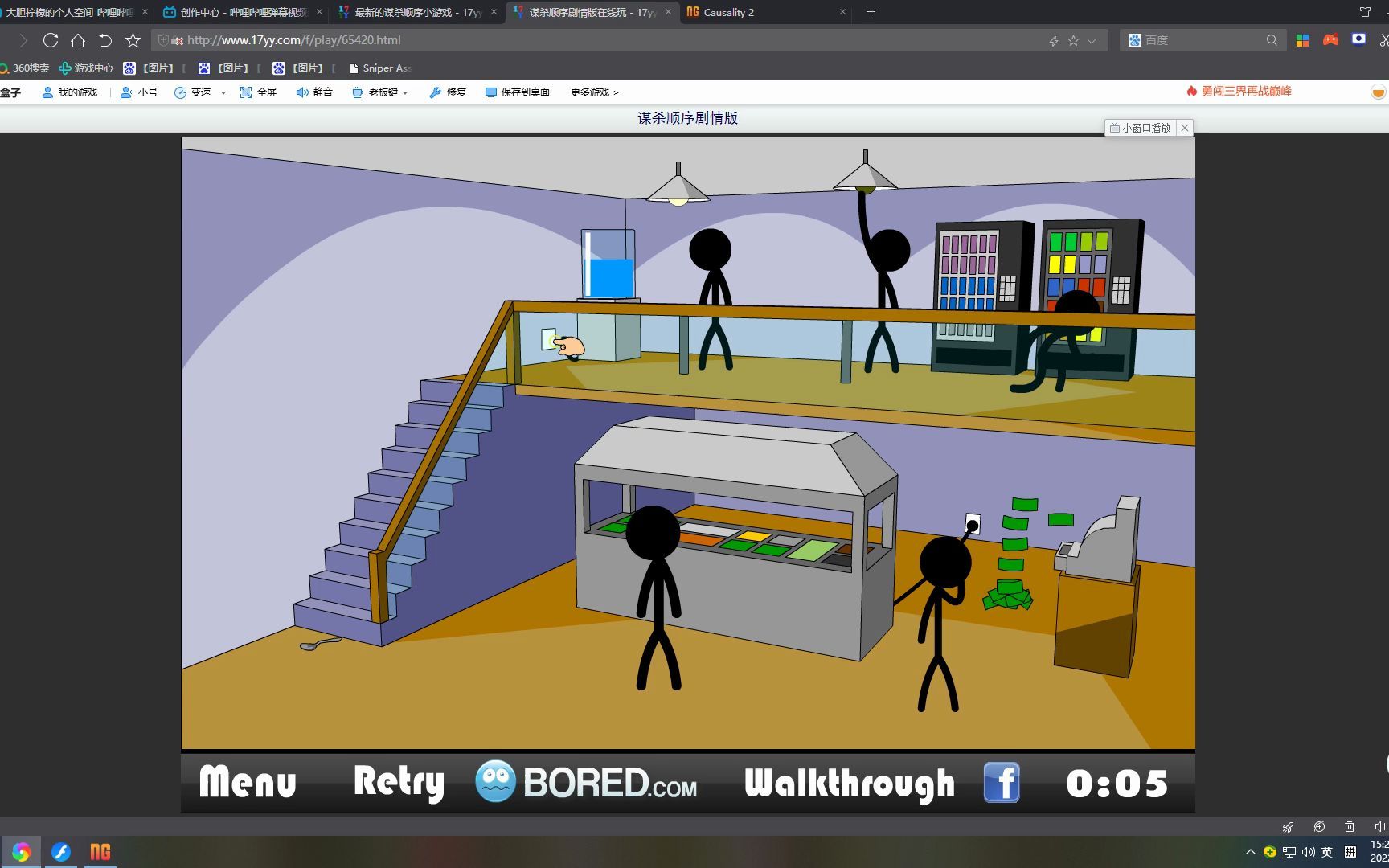1389x868 pixels.
Task: Open the NG Newgrounds taskbar icon
Action: 100,852
